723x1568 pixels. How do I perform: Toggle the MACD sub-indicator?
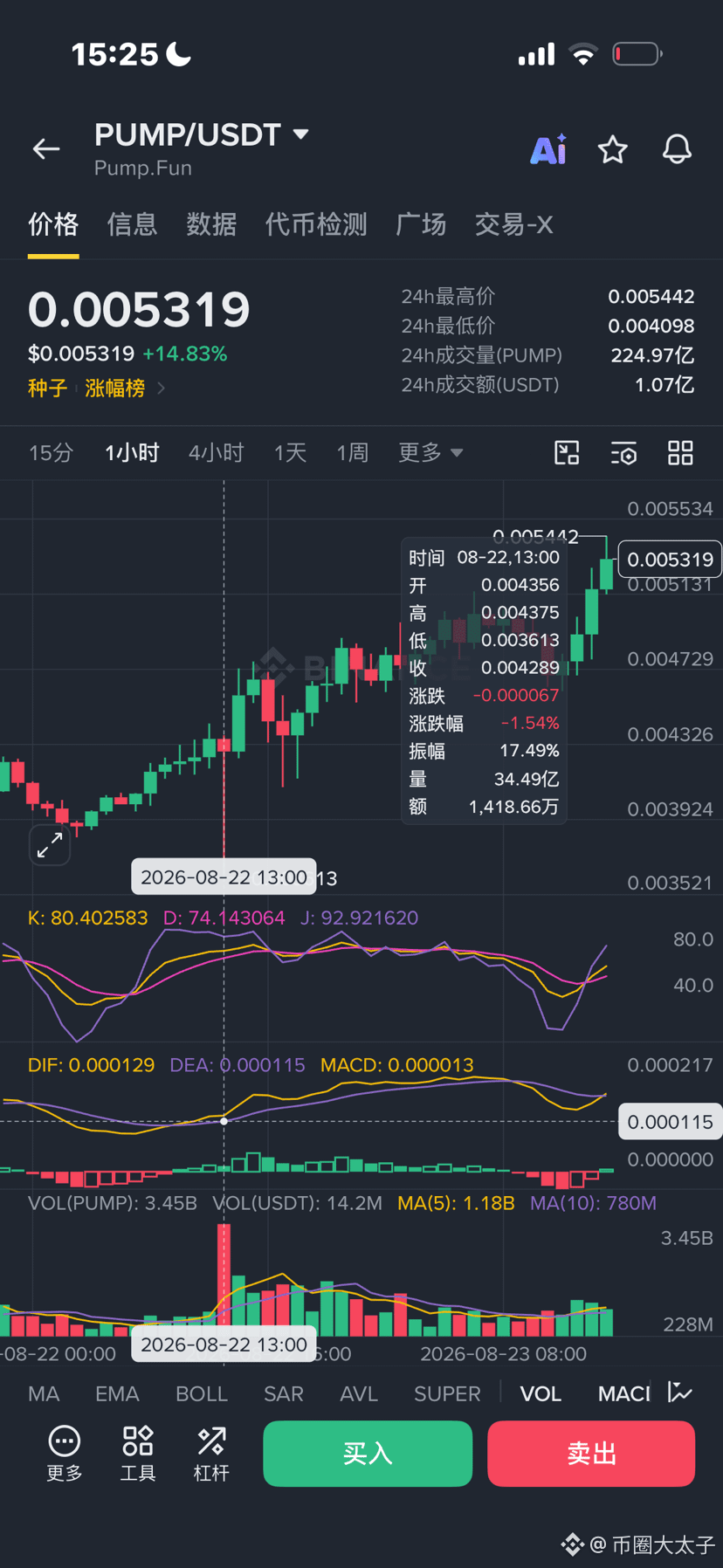pos(624,1393)
